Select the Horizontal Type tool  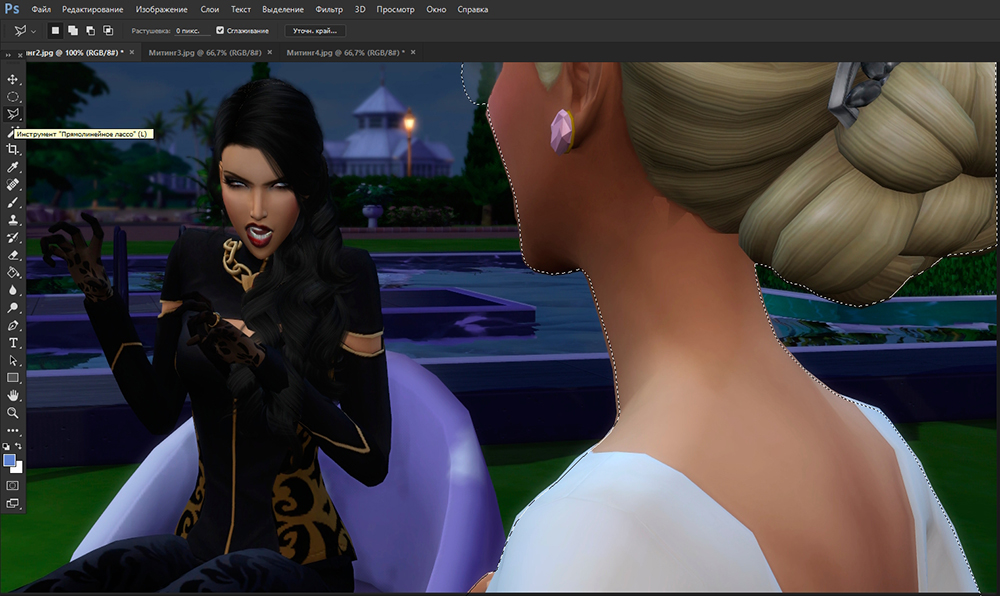[13, 343]
